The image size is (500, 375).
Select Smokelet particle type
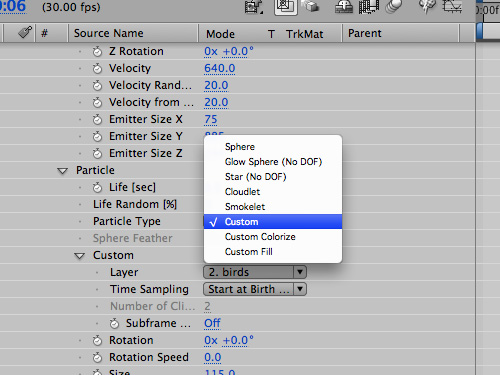coord(273,207)
